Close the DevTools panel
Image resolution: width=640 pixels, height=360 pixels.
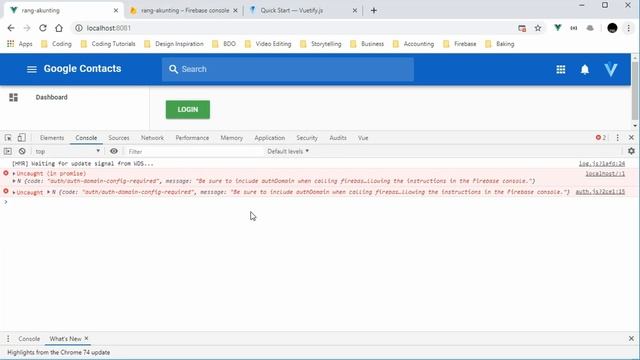631,138
